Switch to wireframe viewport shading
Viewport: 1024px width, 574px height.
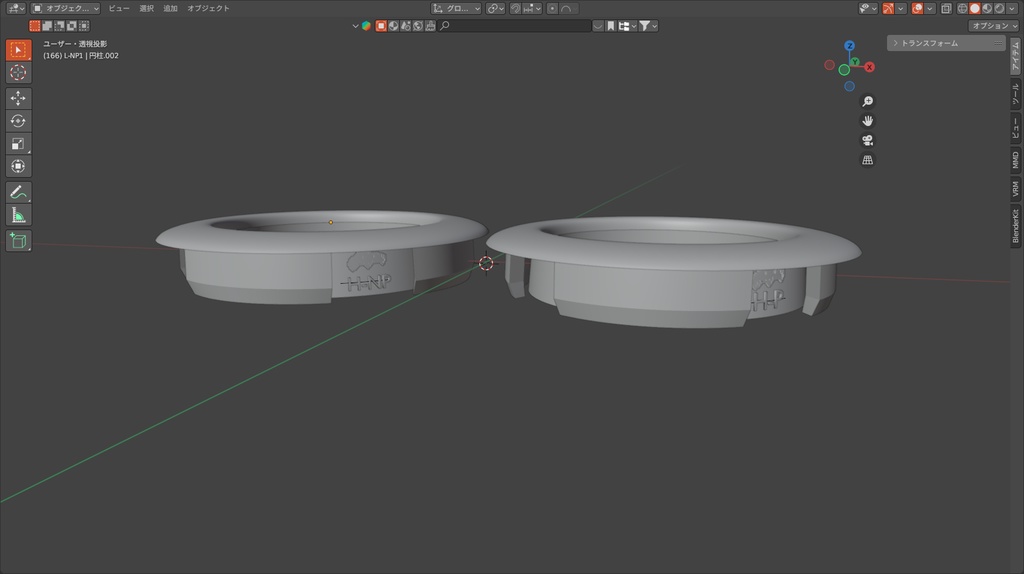pyautogui.click(x=963, y=8)
